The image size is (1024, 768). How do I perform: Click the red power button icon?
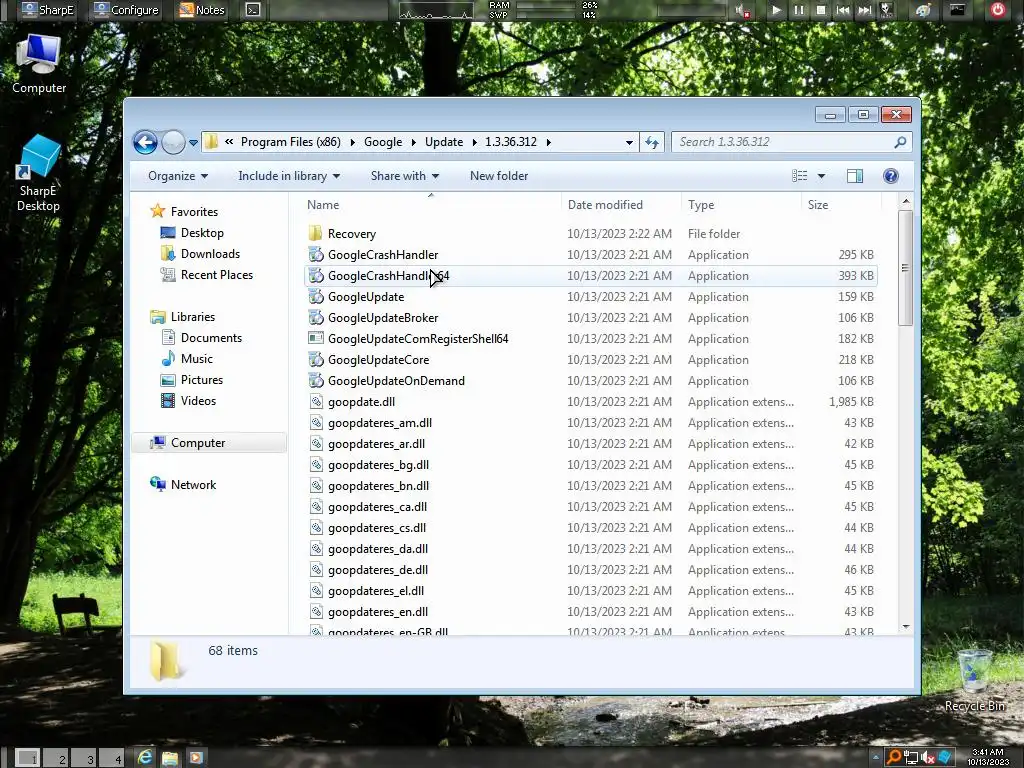point(997,10)
